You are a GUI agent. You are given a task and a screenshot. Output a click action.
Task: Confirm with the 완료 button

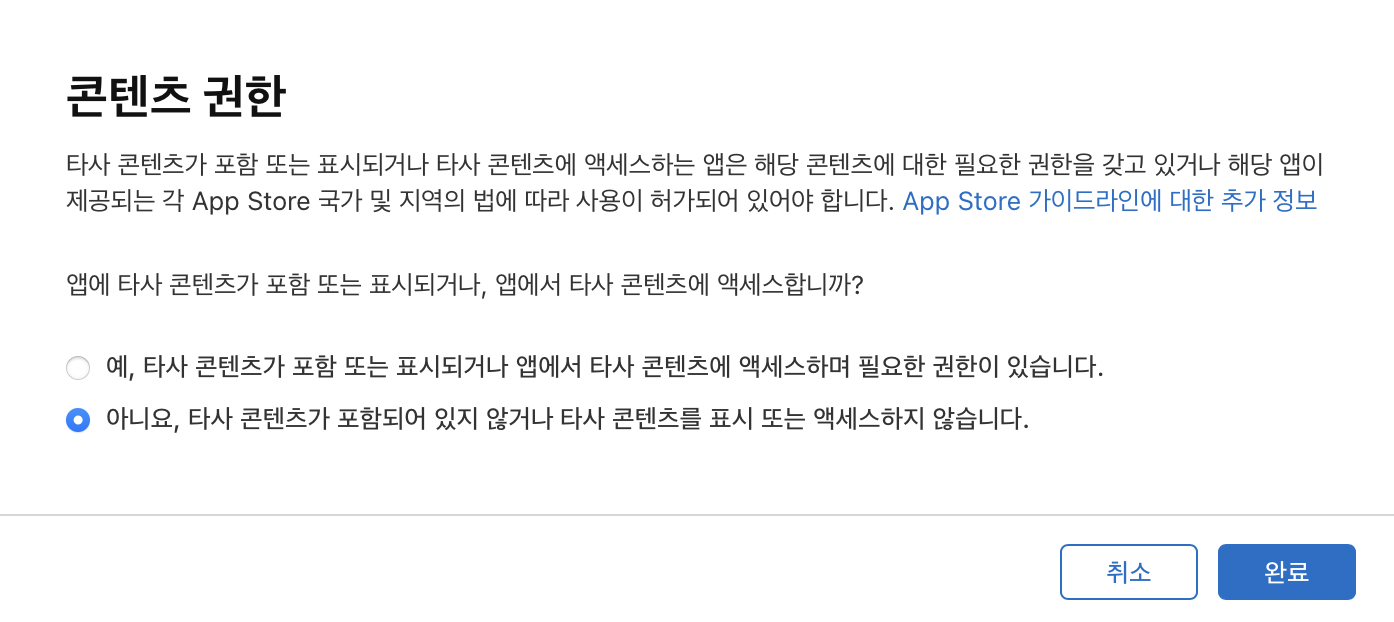coord(1287,572)
